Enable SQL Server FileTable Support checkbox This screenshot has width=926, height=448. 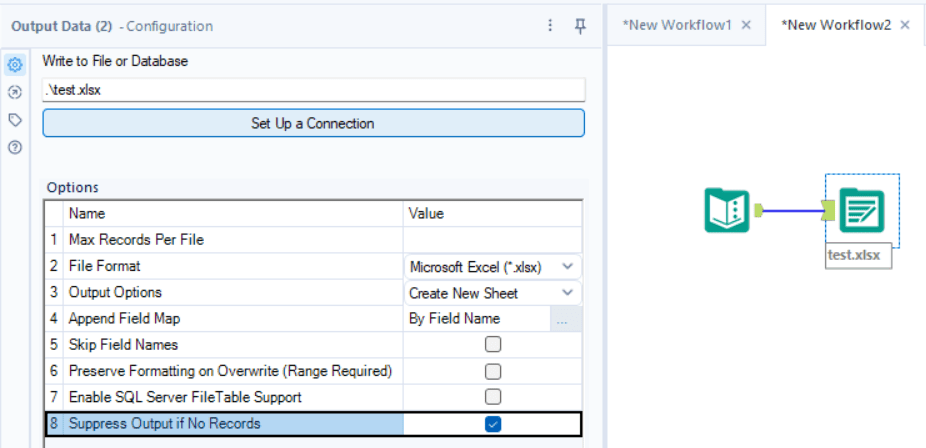493,397
